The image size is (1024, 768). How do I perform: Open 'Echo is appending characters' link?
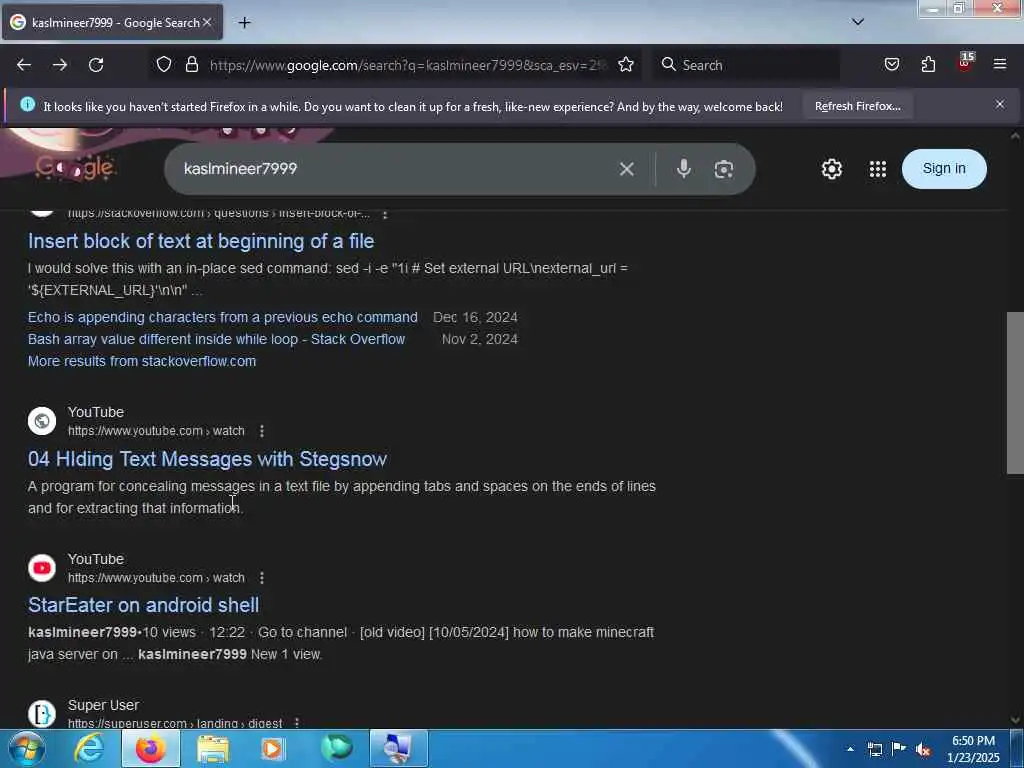click(x=223, y=317)
